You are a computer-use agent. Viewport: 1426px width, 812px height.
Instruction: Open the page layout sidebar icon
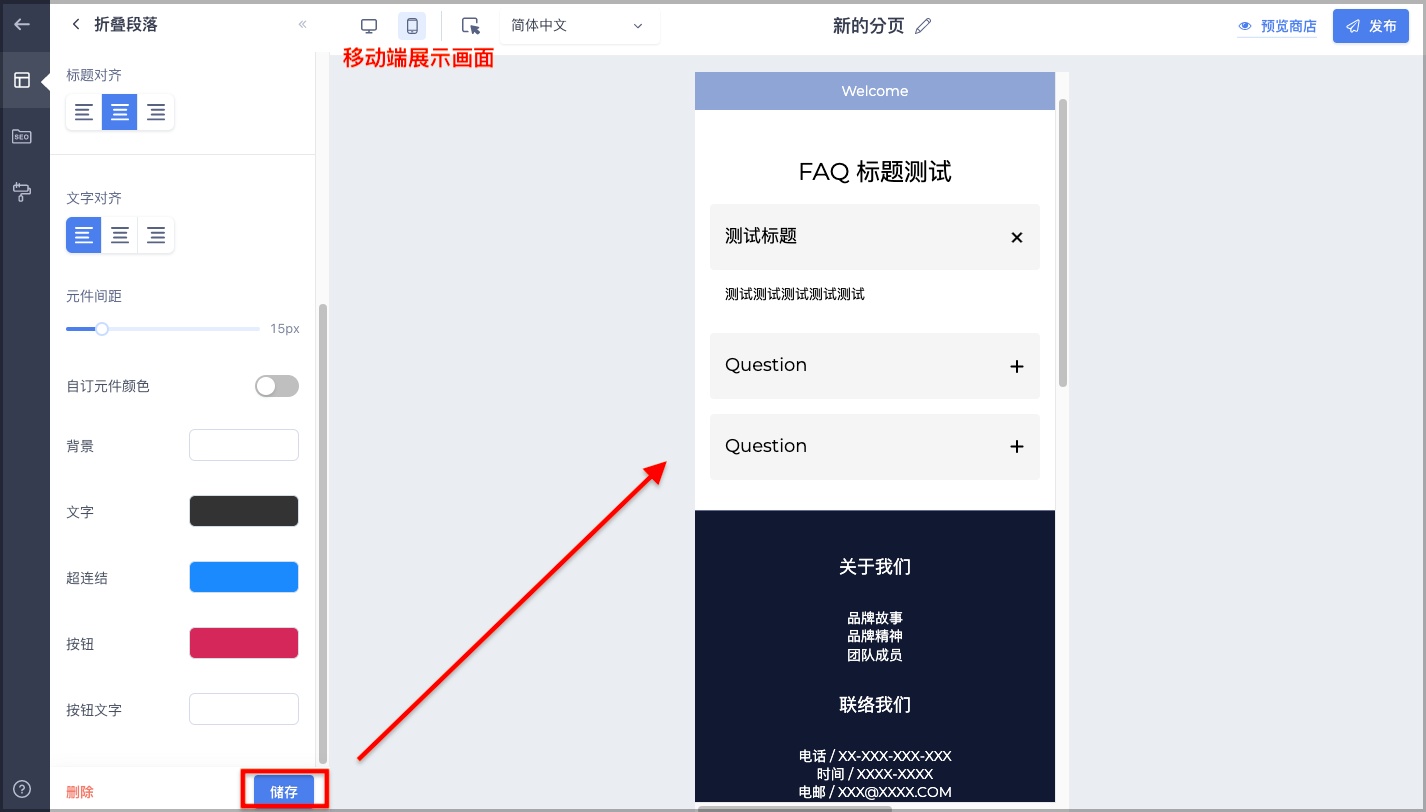[x=22, y=80]
